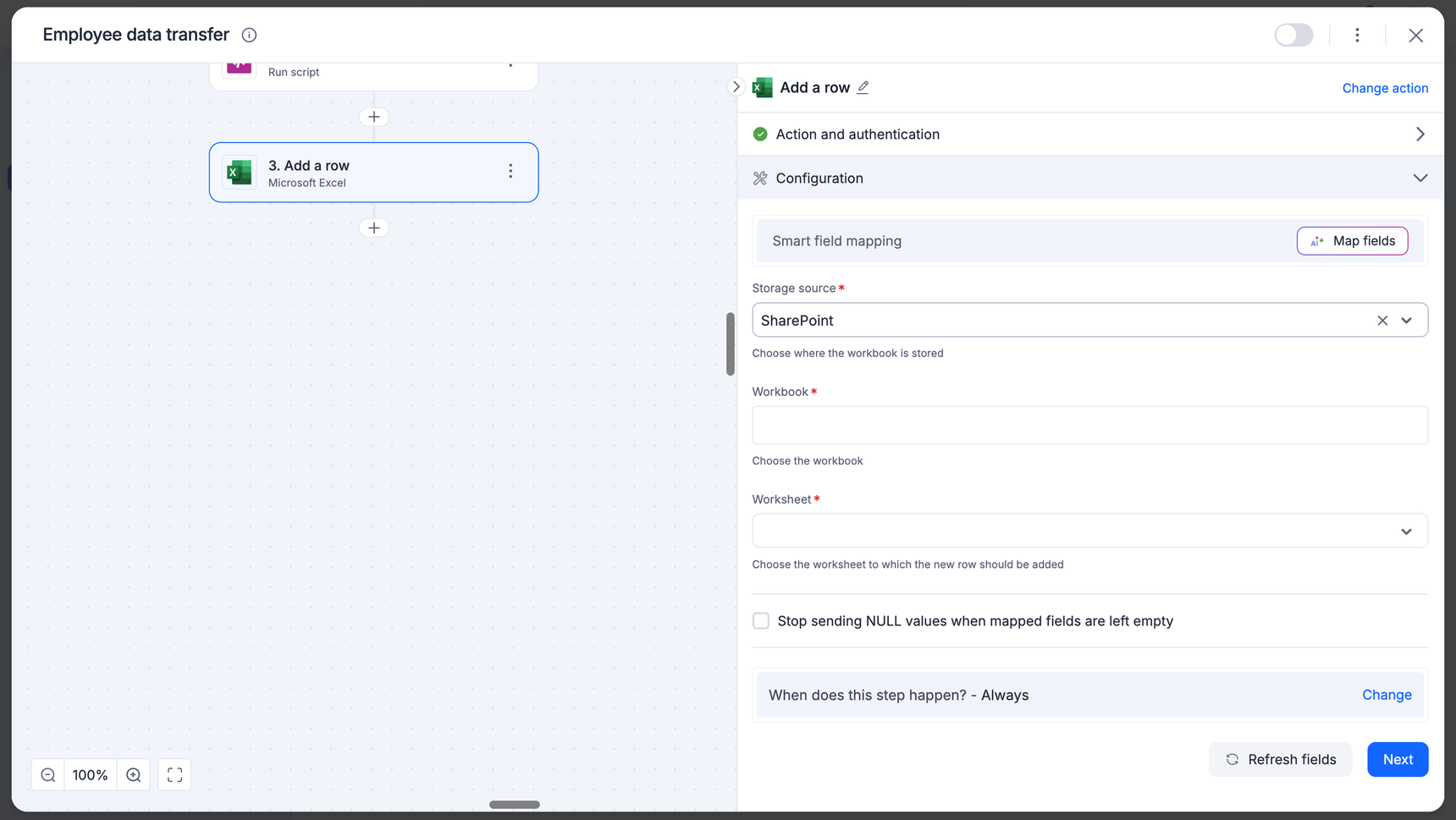The height and width of the screenshot is (820, 1456).
Task: Click the Workbook input field
Action: [1089, 425]
